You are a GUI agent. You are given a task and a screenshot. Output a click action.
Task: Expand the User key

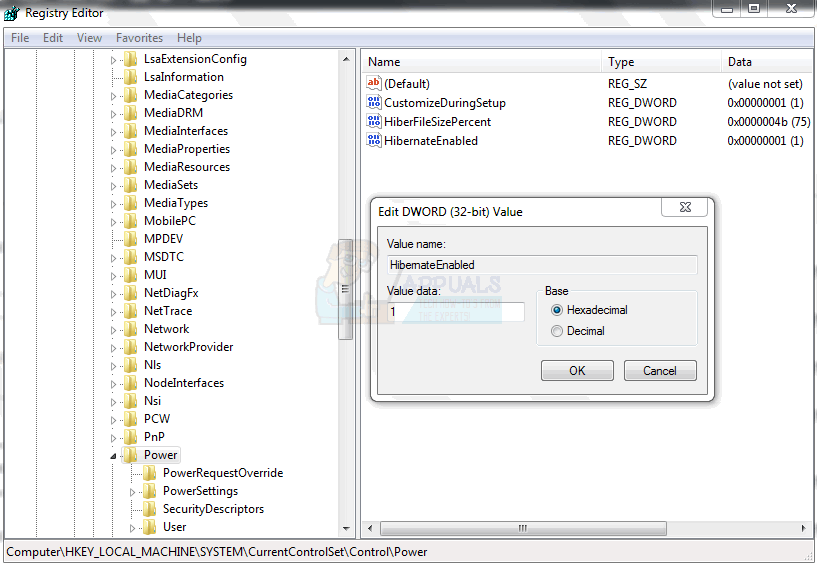(132, 528)
